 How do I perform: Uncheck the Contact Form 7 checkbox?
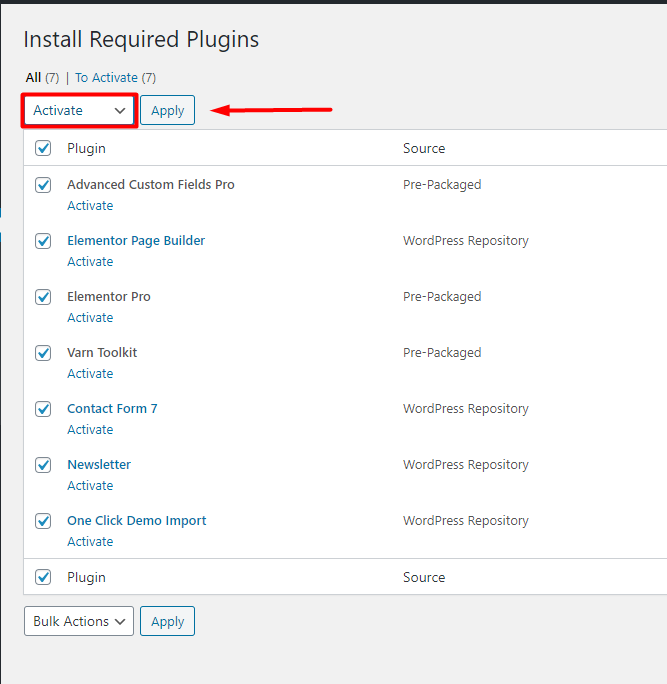[x=43, y=409]
